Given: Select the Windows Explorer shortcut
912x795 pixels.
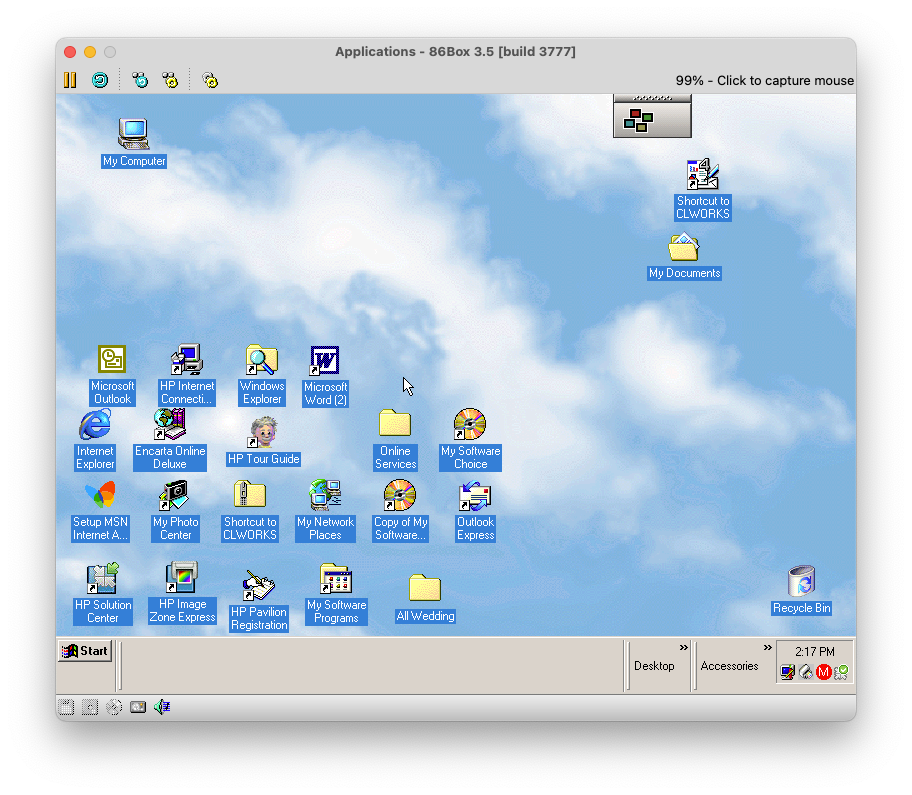Looking at the screenshot, I should tap(262, 376).
